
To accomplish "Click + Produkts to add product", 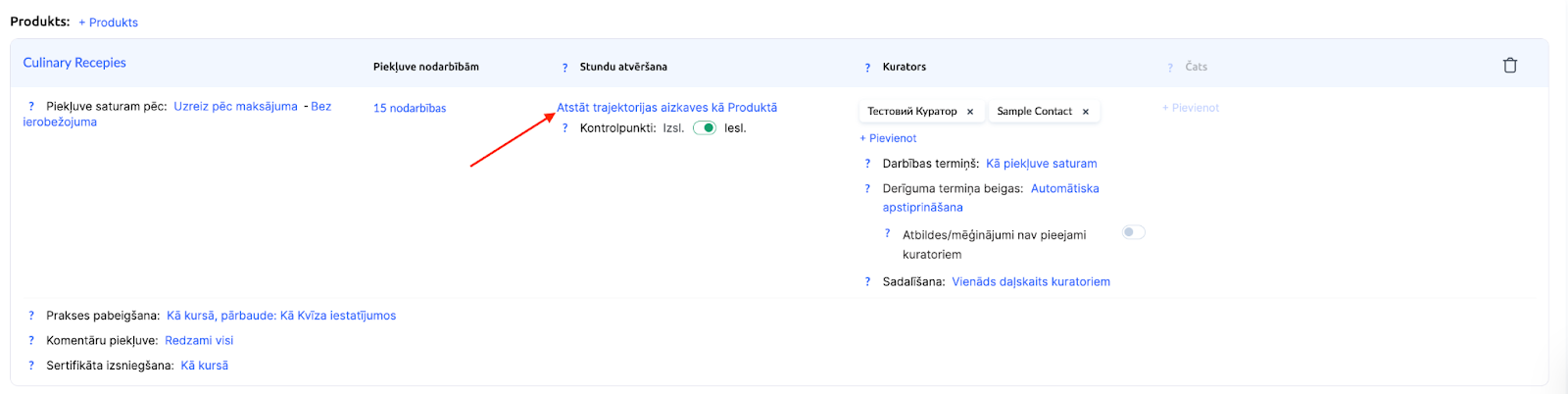I will tap(109, 23).
